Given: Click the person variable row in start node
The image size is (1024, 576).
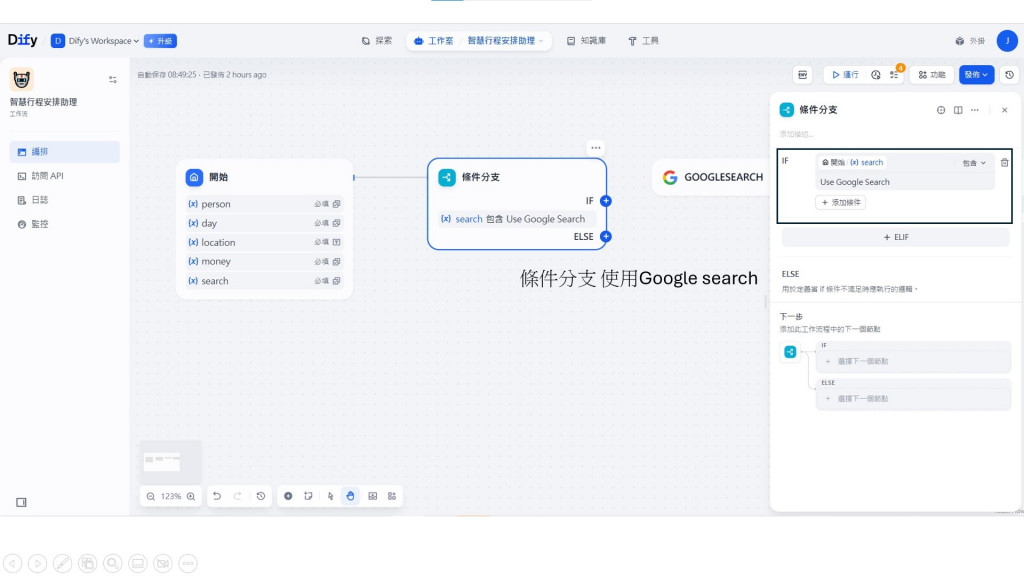Looking at the screenshot, I should click(264, 204).
